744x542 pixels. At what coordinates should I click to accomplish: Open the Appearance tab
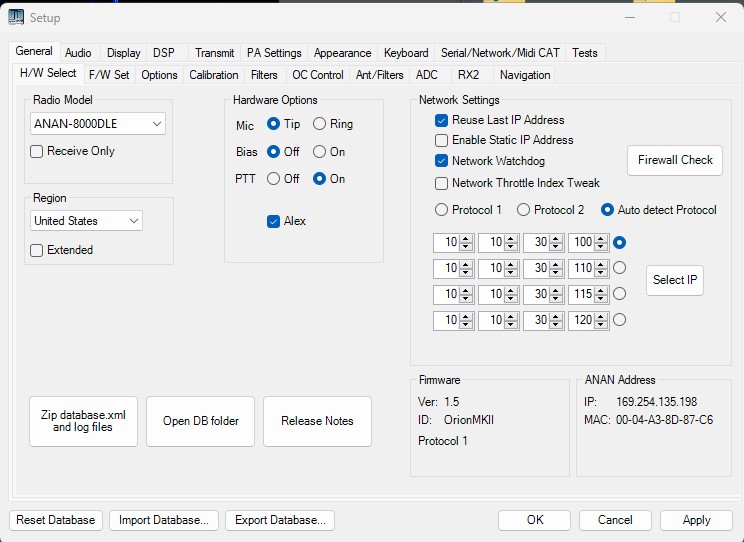pos(343,53)
